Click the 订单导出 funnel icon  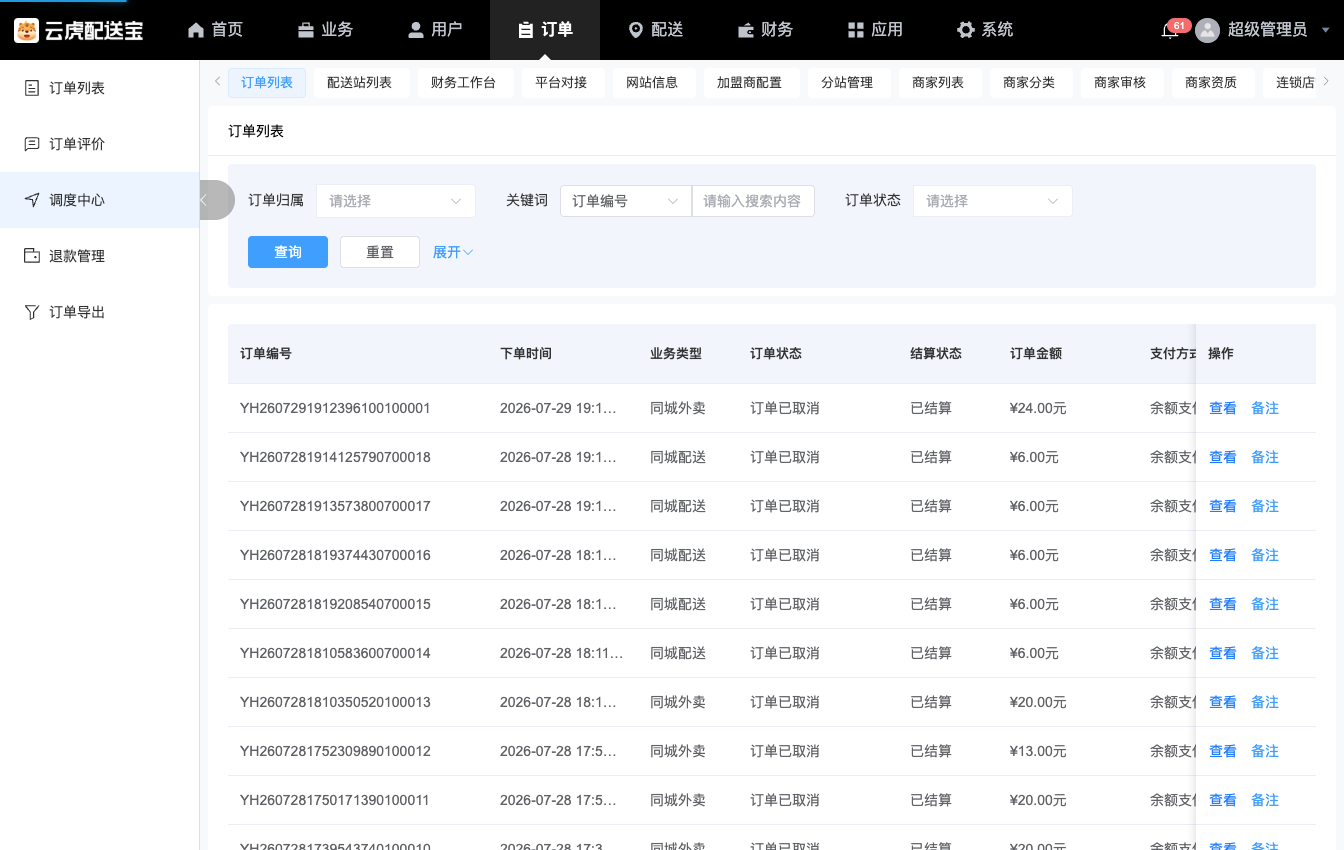click(32, 312)
